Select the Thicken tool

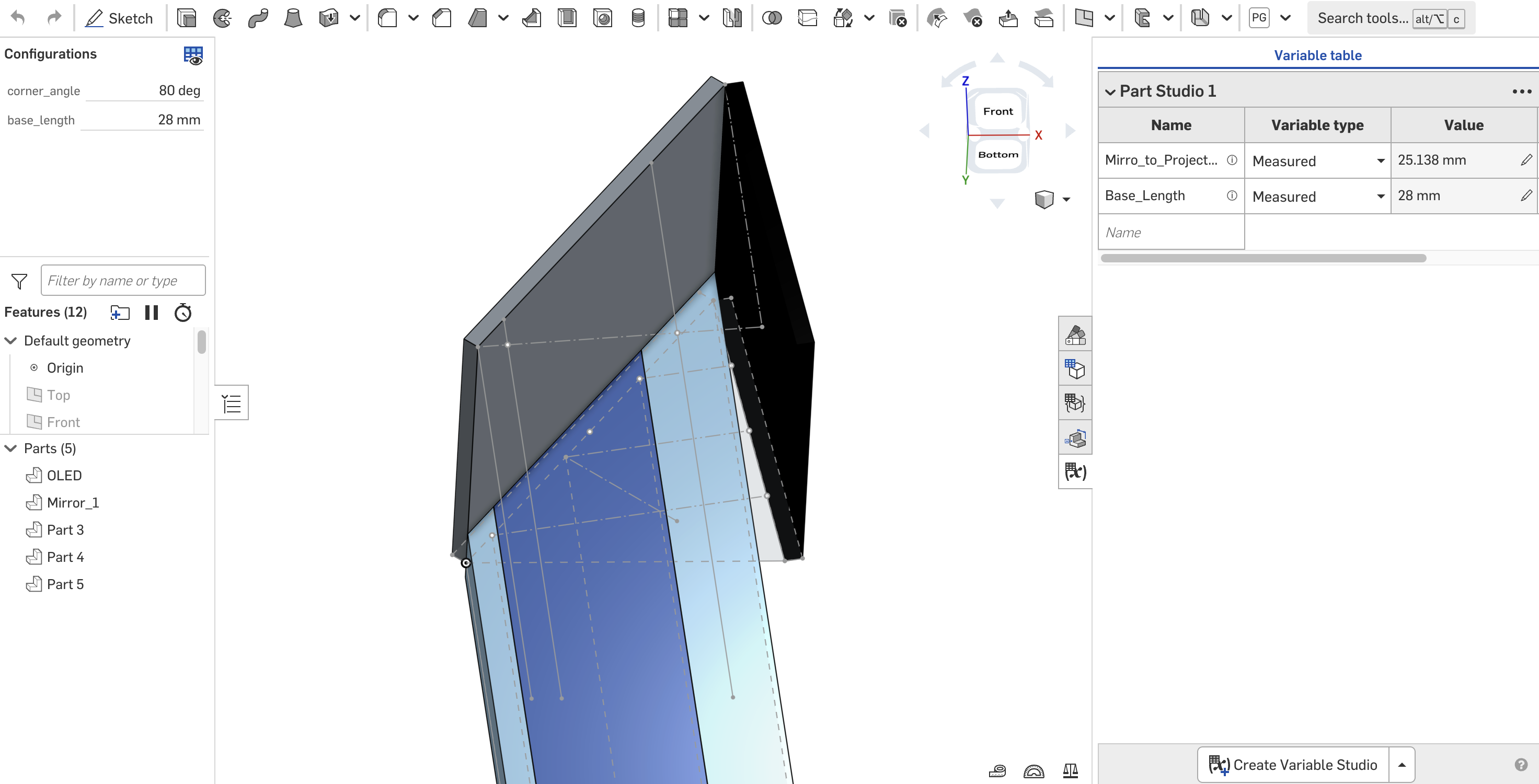(x=329, y=18)
